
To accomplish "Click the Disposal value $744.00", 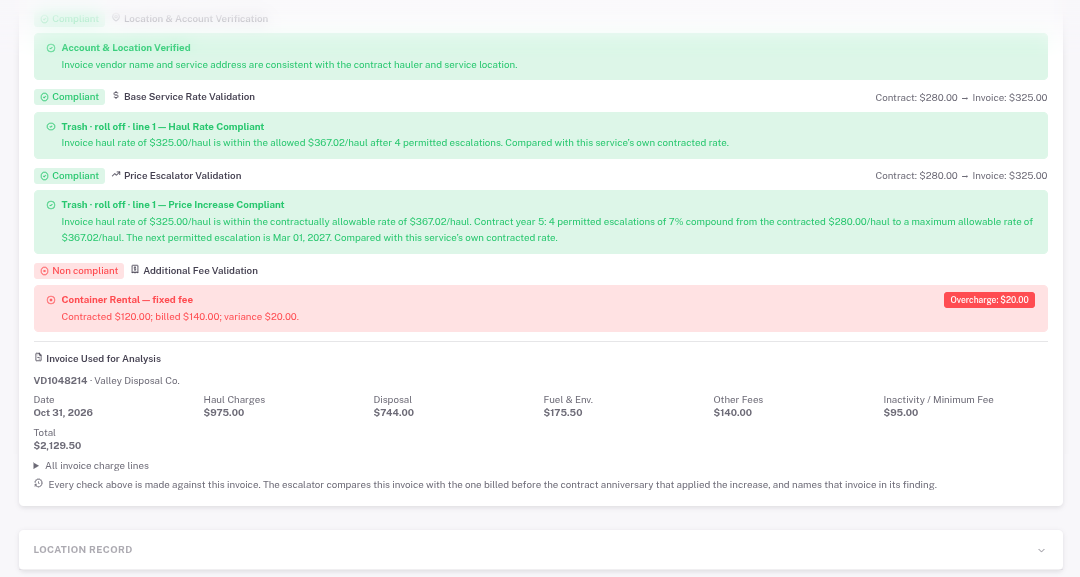I will [x=393, y=413].
